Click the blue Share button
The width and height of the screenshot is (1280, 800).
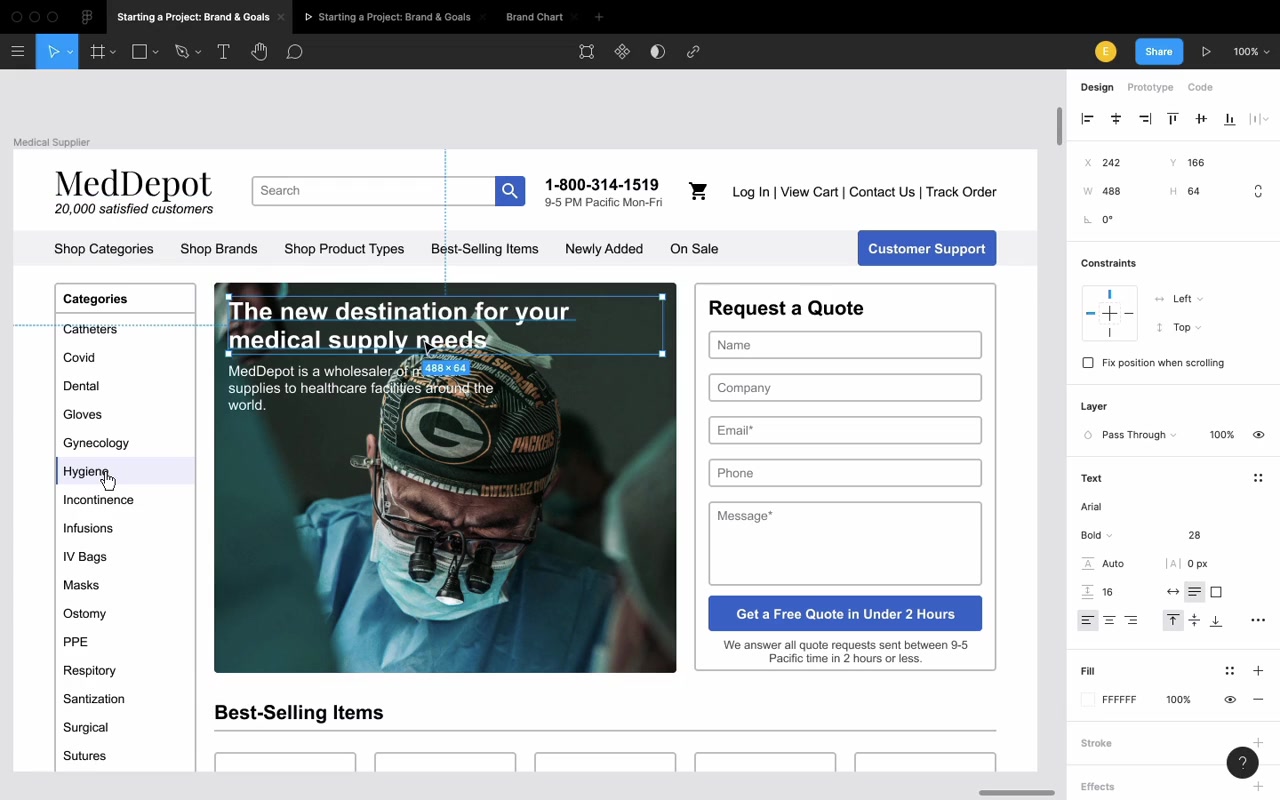coord(1159,52)
